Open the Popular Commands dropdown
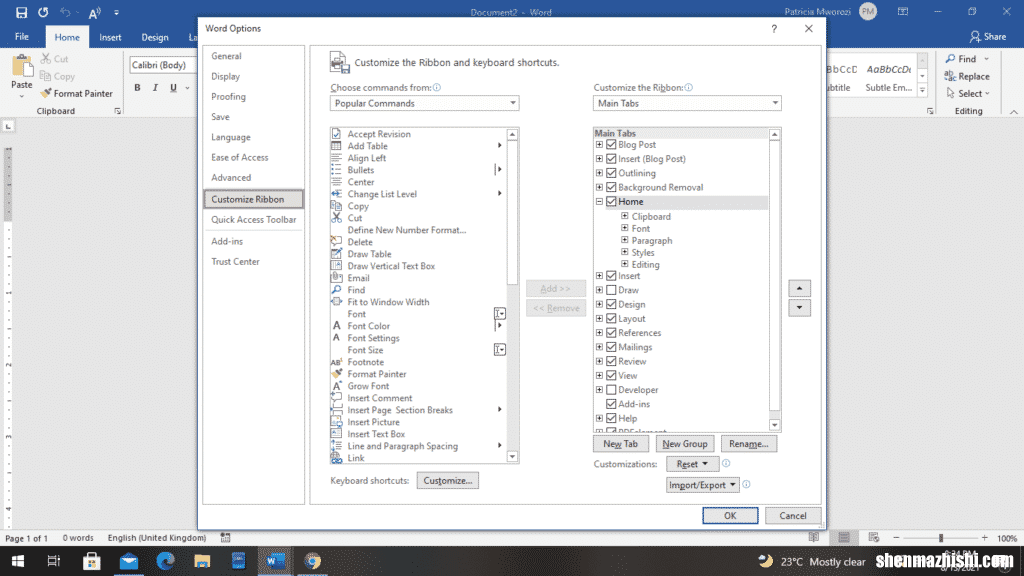Viewport: 1024px width, 576px height. coord(424,103)
